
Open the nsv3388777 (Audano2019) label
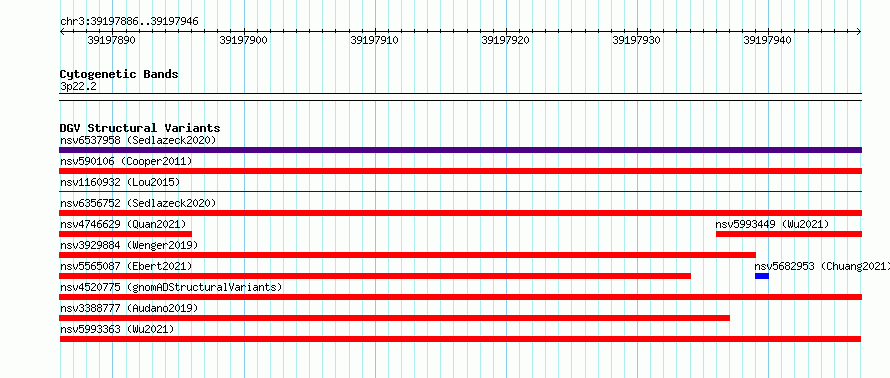click(129, 308)
